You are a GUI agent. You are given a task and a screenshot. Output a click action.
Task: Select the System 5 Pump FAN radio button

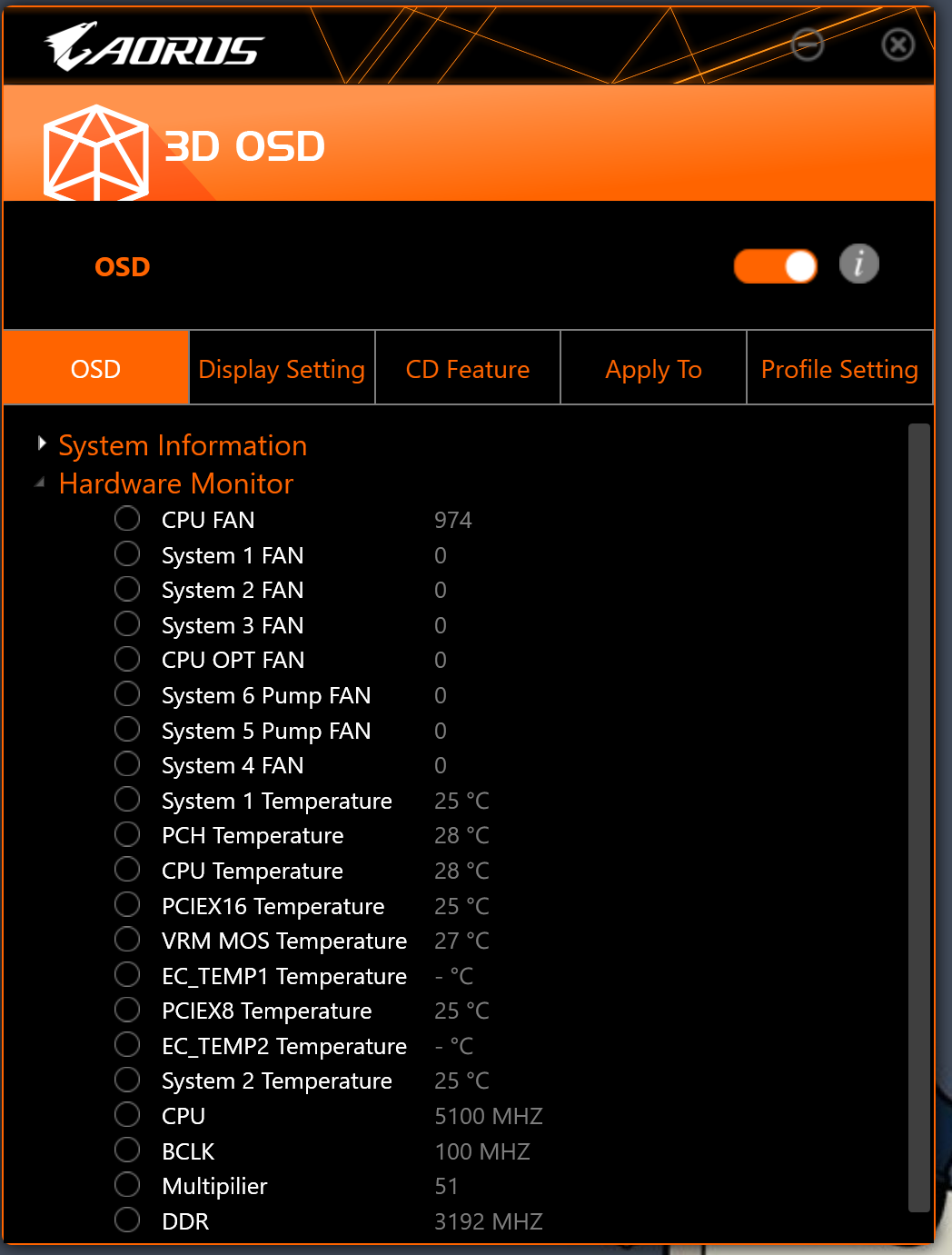127,729
